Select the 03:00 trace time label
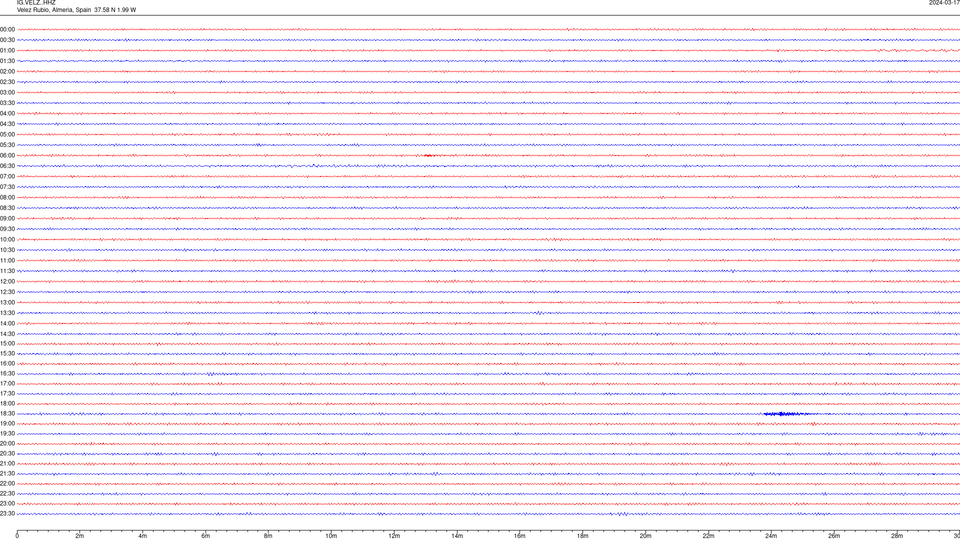Image resolution: width=960 pixels, height=540 pixels. 7,92
